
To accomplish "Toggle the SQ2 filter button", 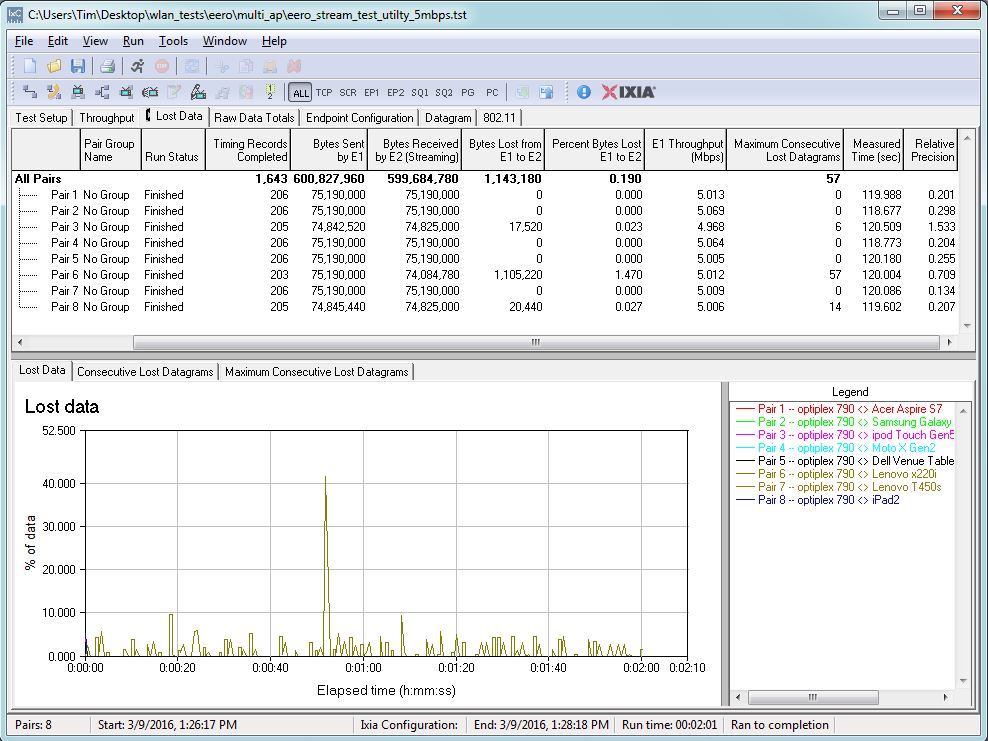I will tap(444, 93).
